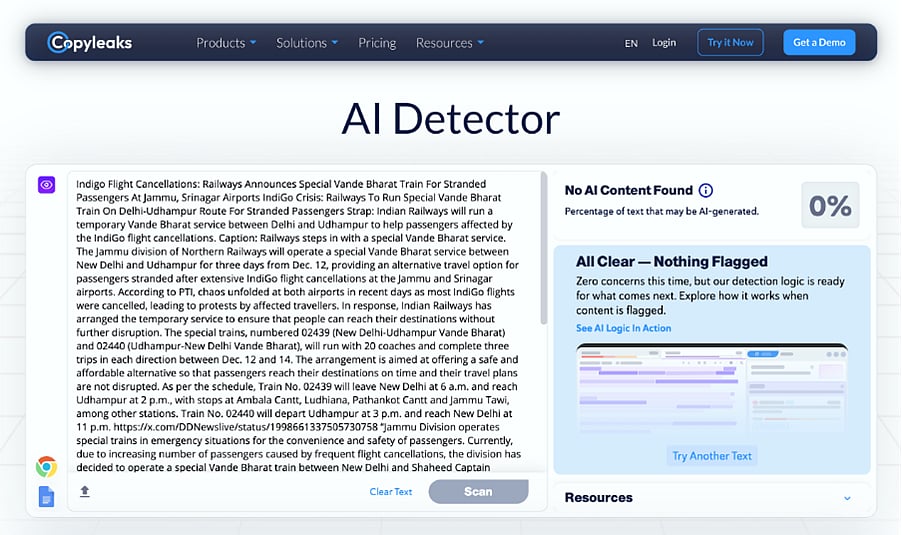Screen dimensions: 902x535
Task: Open the See AI Logic In Action link
Action: tap(623, 328)
